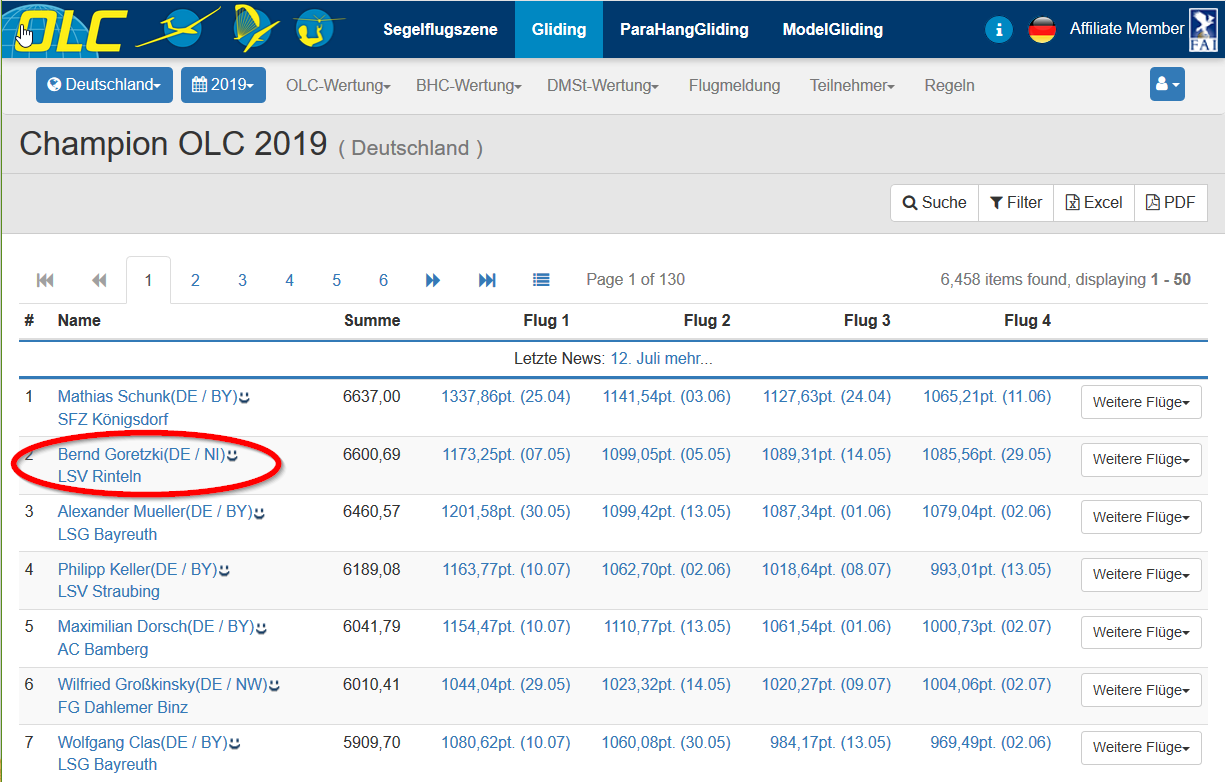Viewport: 1226px width, 782px height.
Task: Open the blue info icon
Action: tap(998, 29)
